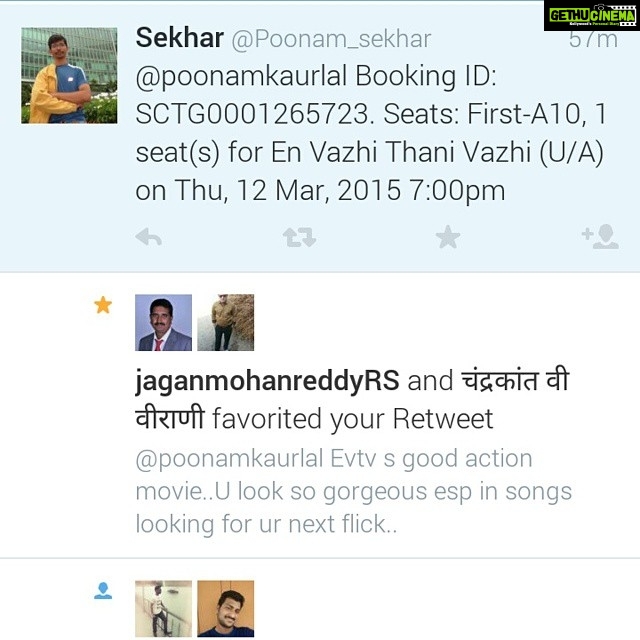Open the चंद्रकांत वी वीराणी user name

click(x=352, y=400)
